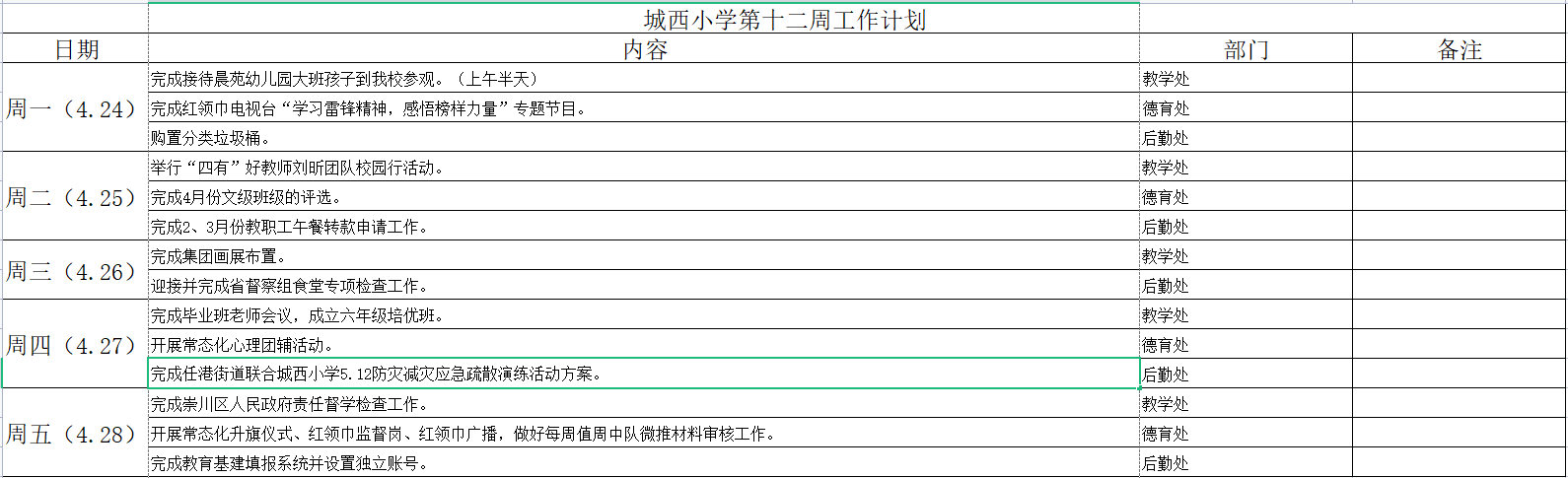This screenshot has height=478, width=1568.
Task: Select 德育处 in the 心理团辅活动 row
Action: 1246,344
